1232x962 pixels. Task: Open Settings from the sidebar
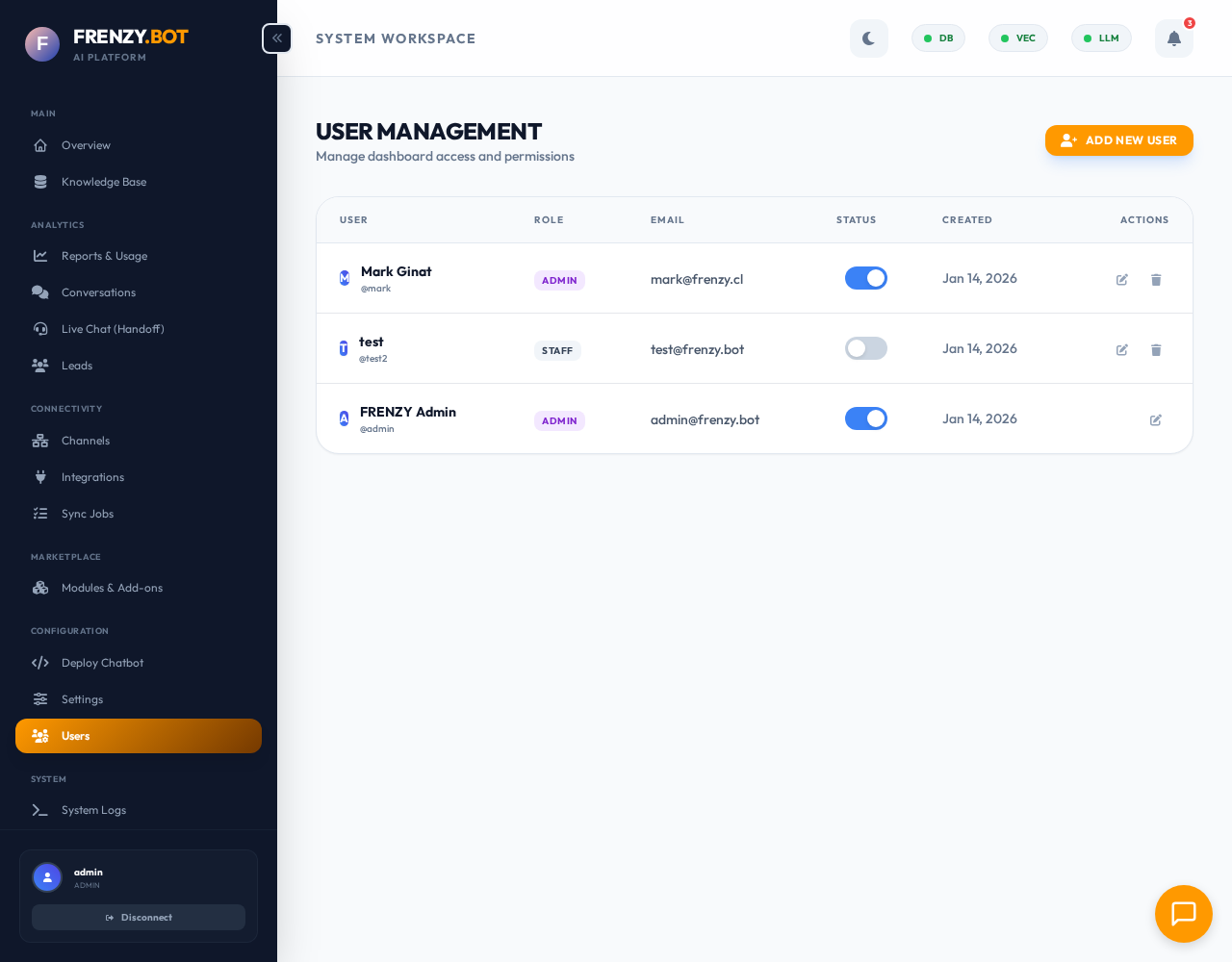click(82, 699)
